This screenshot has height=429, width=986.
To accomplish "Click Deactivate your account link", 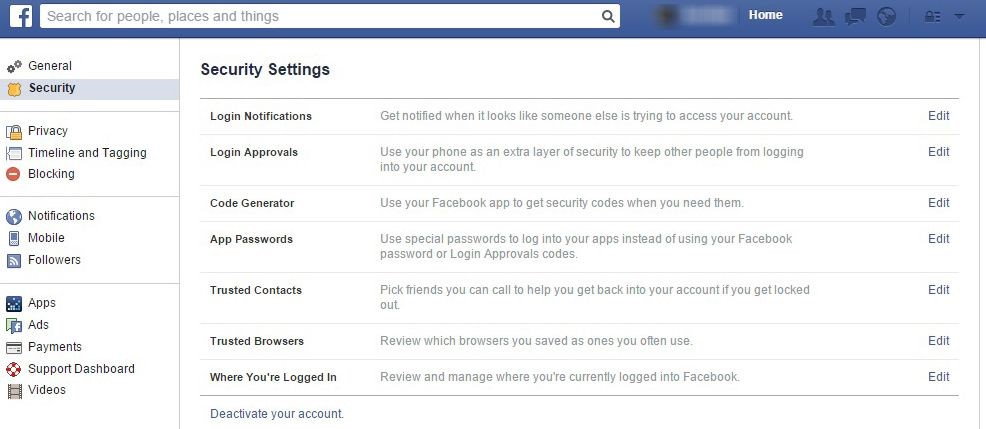I will pyautogui.click(x=277, y=414).
